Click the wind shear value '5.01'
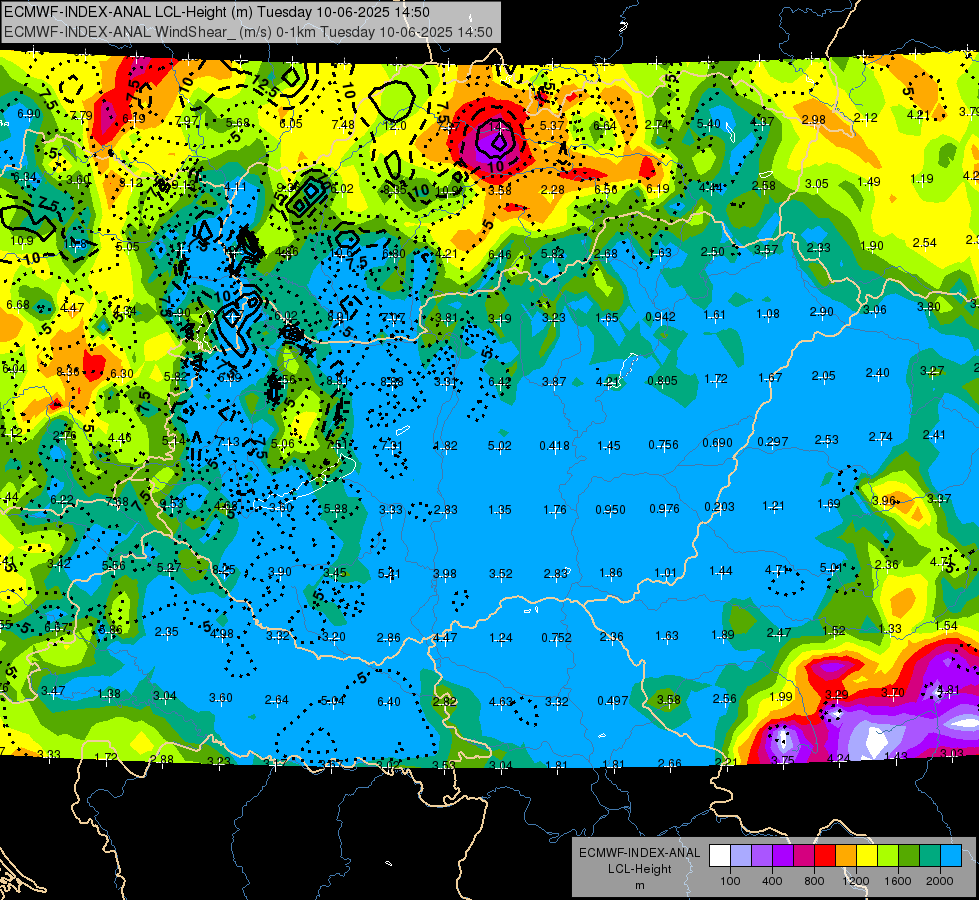 831,568
